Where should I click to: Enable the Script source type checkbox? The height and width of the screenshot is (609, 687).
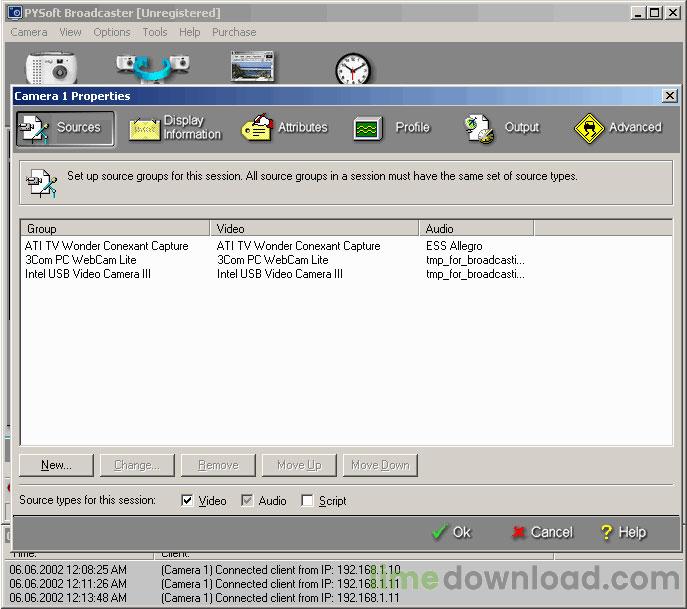(x=307, y=501)
